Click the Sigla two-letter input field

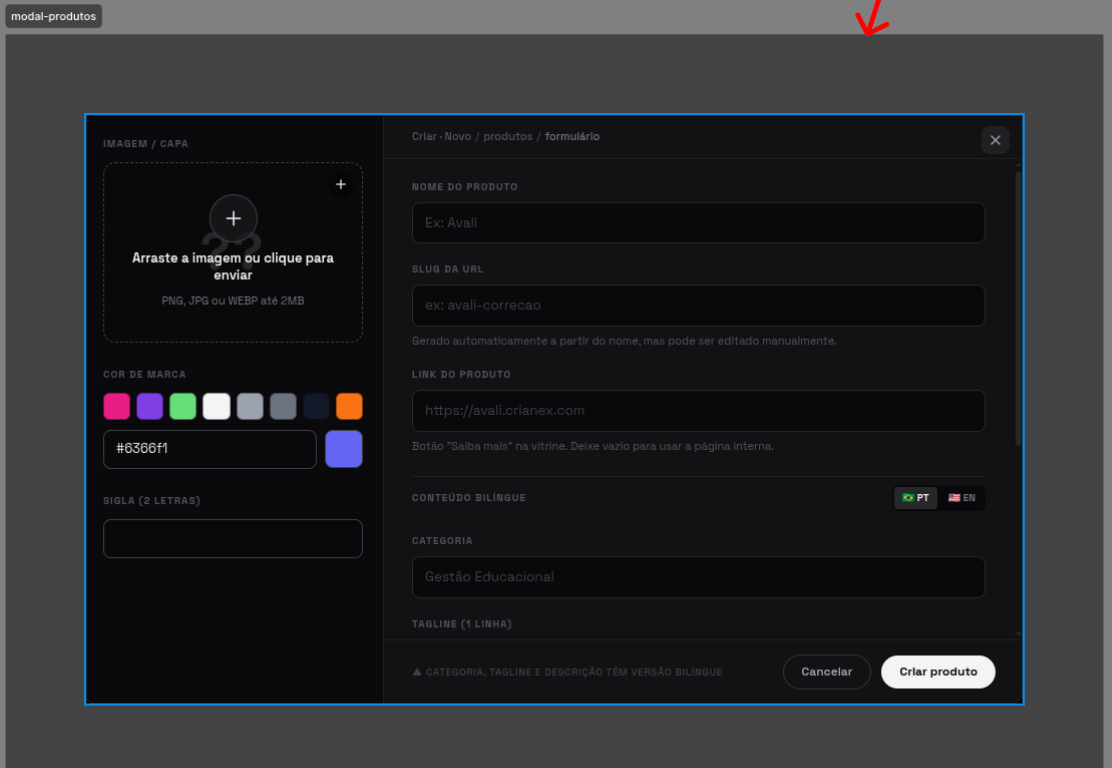pos(233,538)
